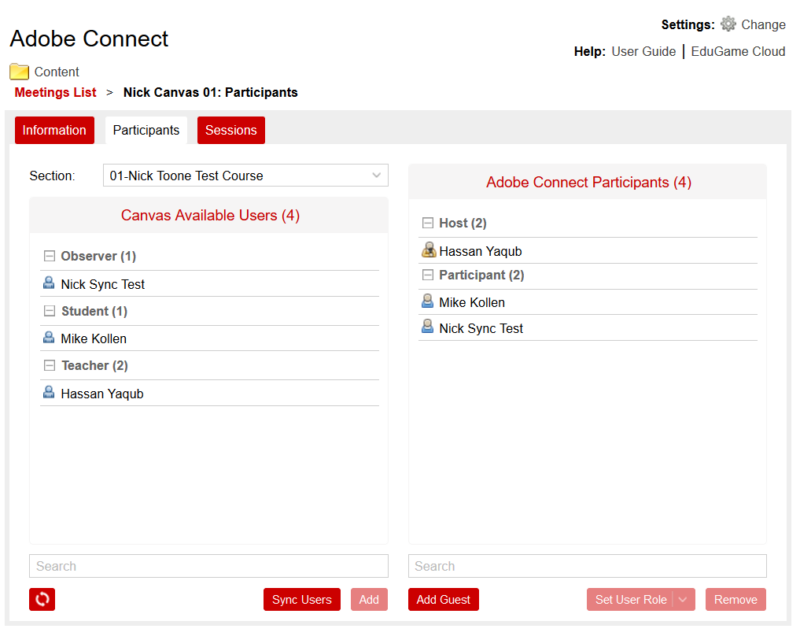Image resolution: width=800 pixels, height=636 pixels.
Task: Click the Adobe Connect Participants (4) heading
Action: pyautogui.click(x=589, y=182)
